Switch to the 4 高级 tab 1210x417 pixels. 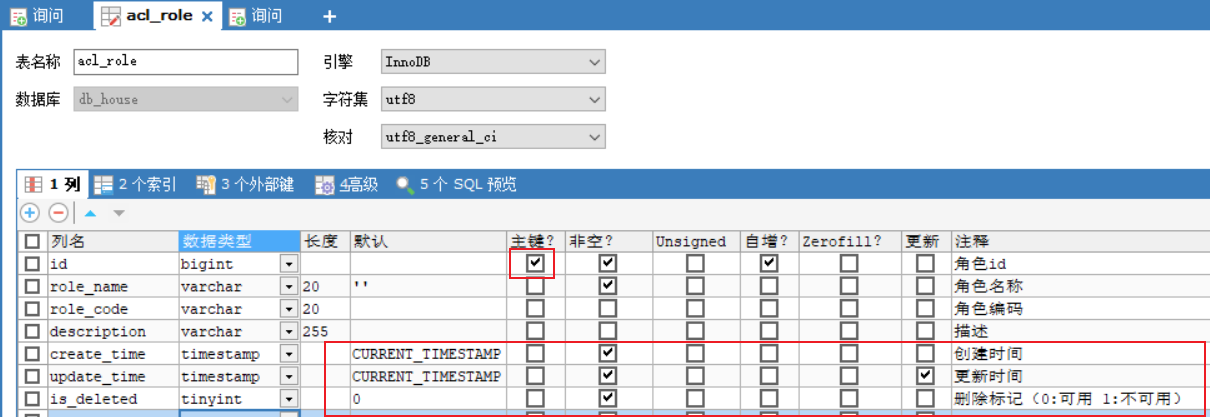coord(348,184)
